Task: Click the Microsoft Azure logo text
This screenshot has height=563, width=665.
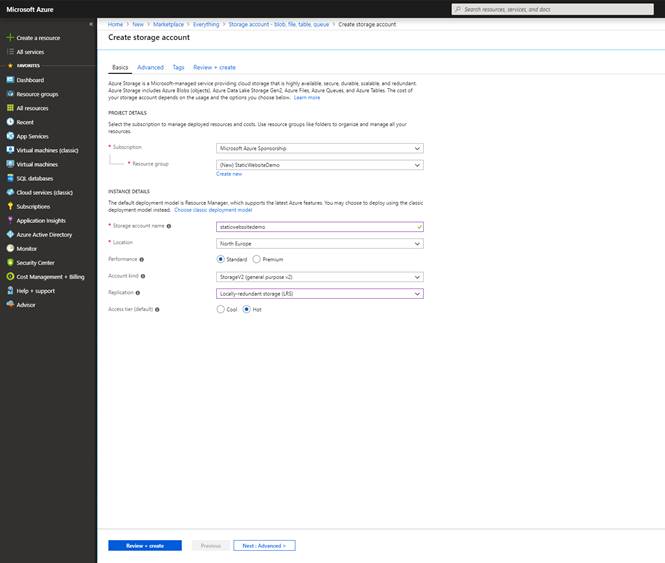Action: (x=30, y=9)
